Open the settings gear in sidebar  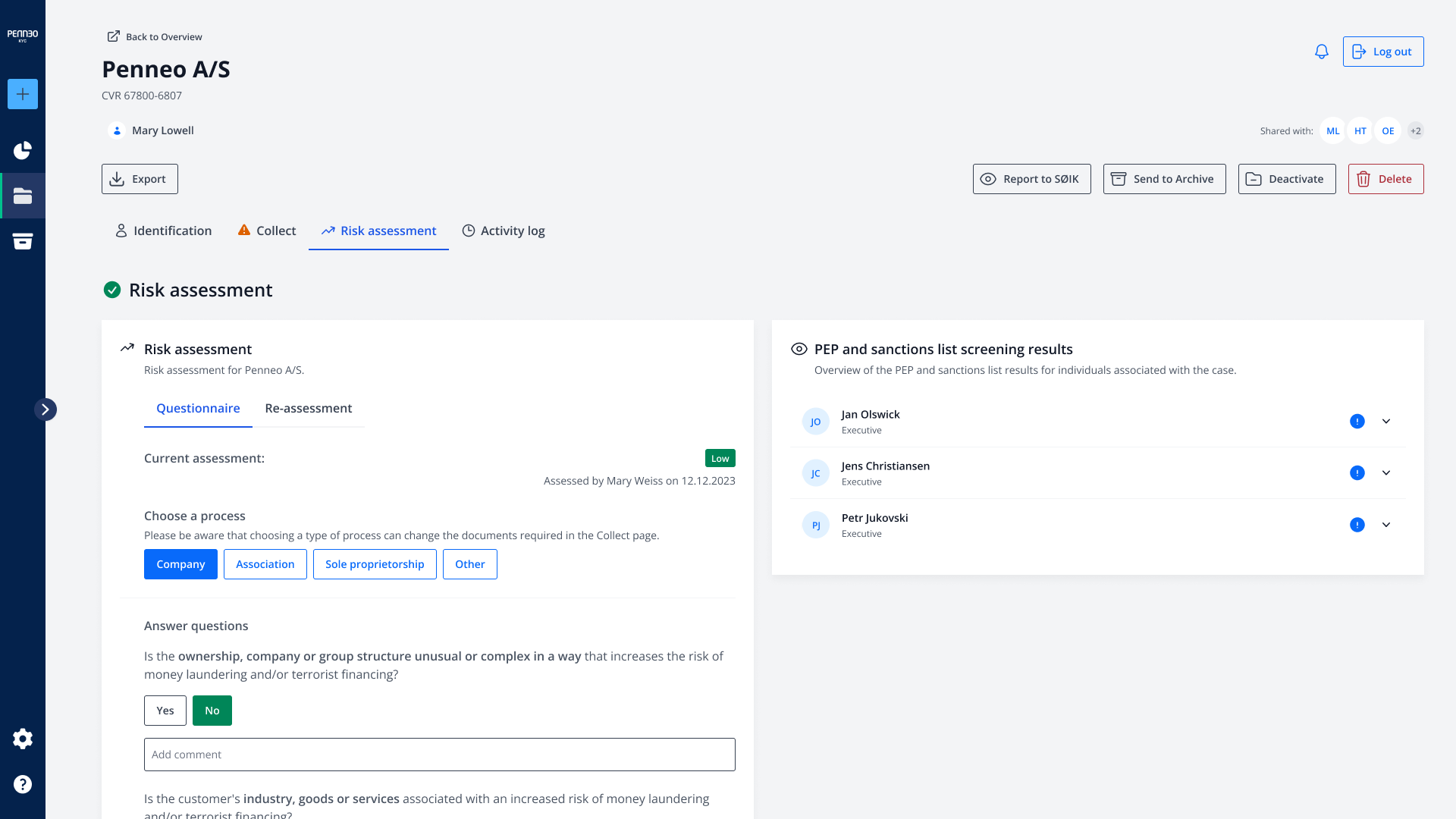[23, 739]
